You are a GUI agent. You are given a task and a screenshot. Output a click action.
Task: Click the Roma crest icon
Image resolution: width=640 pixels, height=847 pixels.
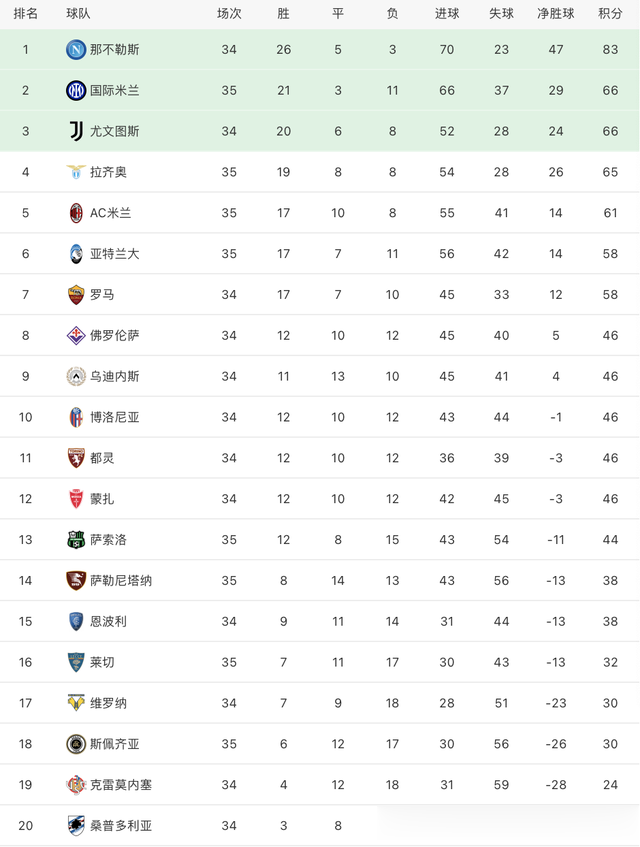tap(76, 295)
